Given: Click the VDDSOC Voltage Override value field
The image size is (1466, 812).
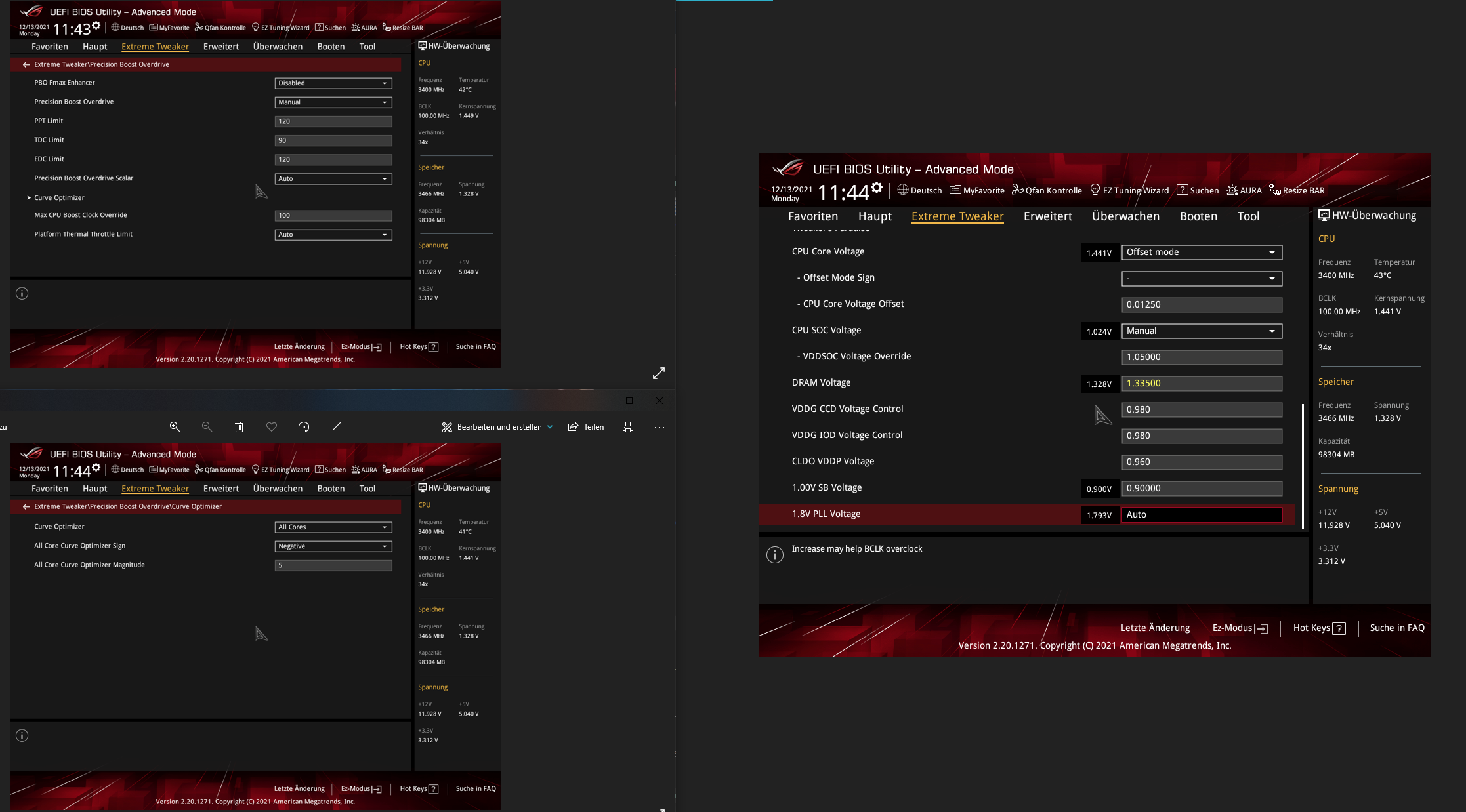Looking at the screenshot, I should 1201,357.
